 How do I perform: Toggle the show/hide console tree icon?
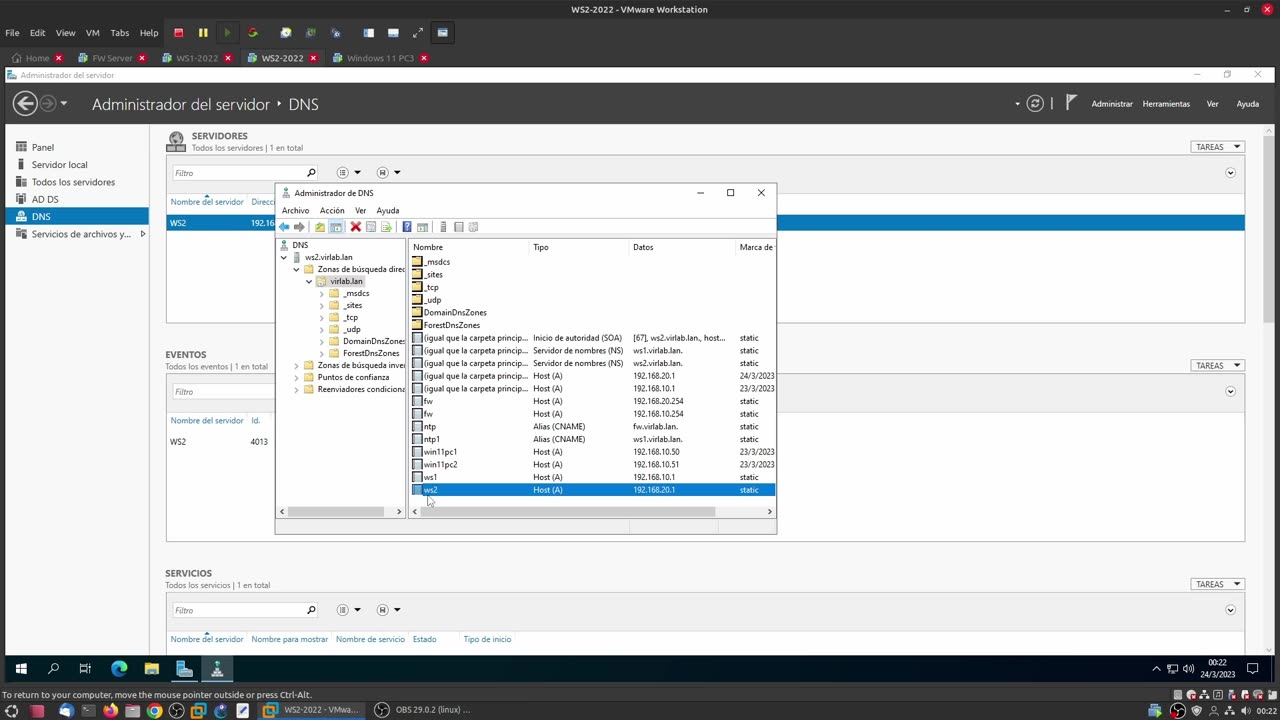(x=336, y=227)
